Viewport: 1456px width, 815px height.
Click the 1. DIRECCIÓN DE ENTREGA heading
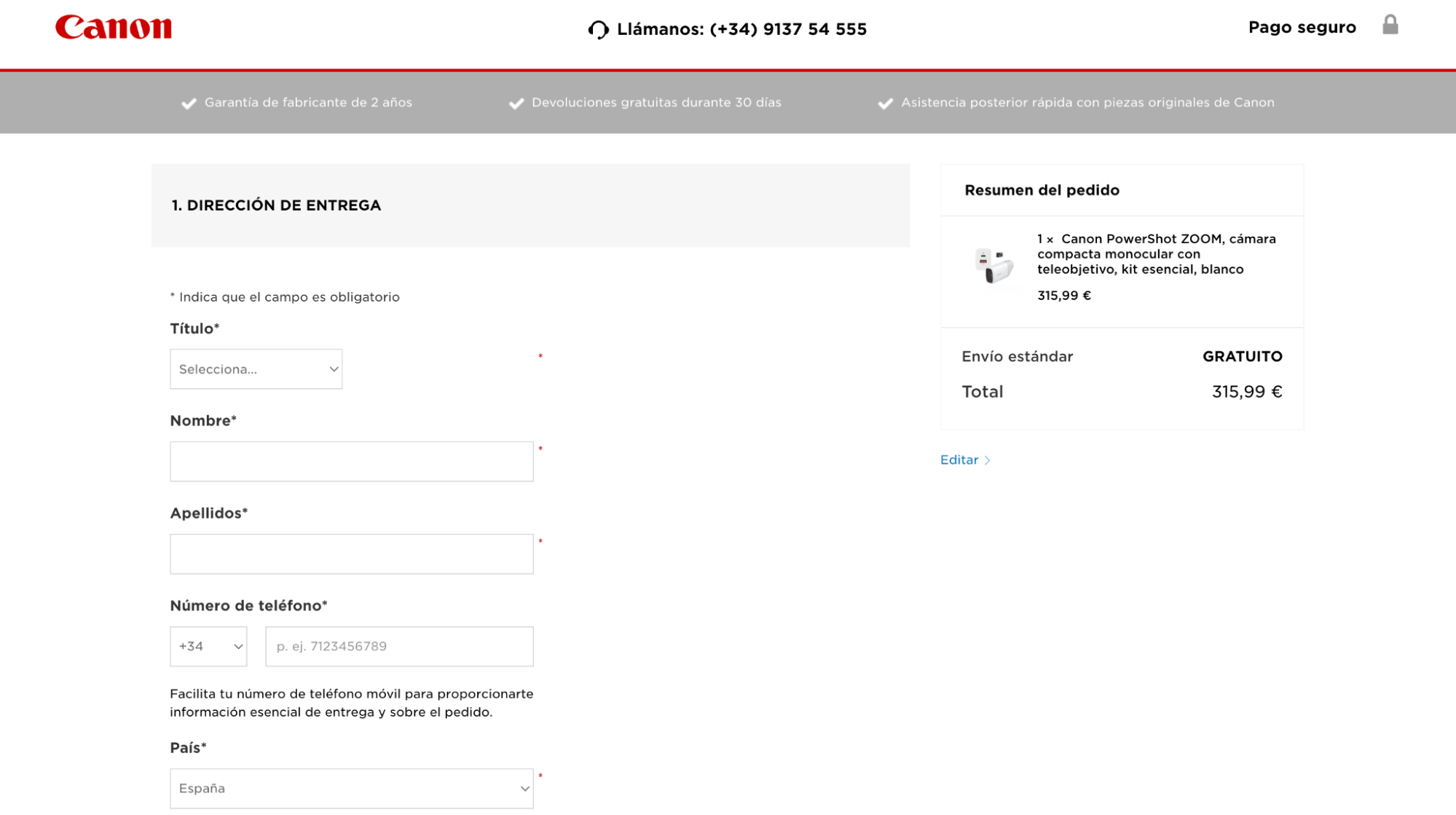276,205
